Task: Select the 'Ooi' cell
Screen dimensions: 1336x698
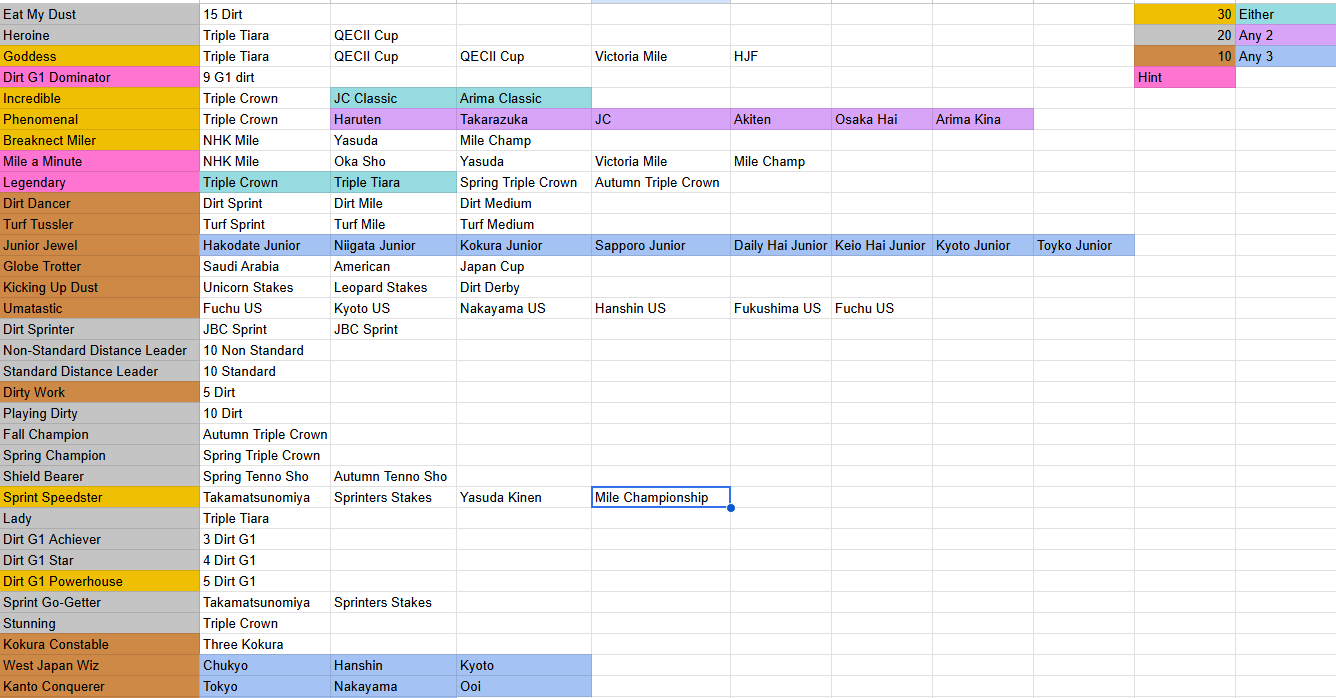Action: tap(524, 686)
